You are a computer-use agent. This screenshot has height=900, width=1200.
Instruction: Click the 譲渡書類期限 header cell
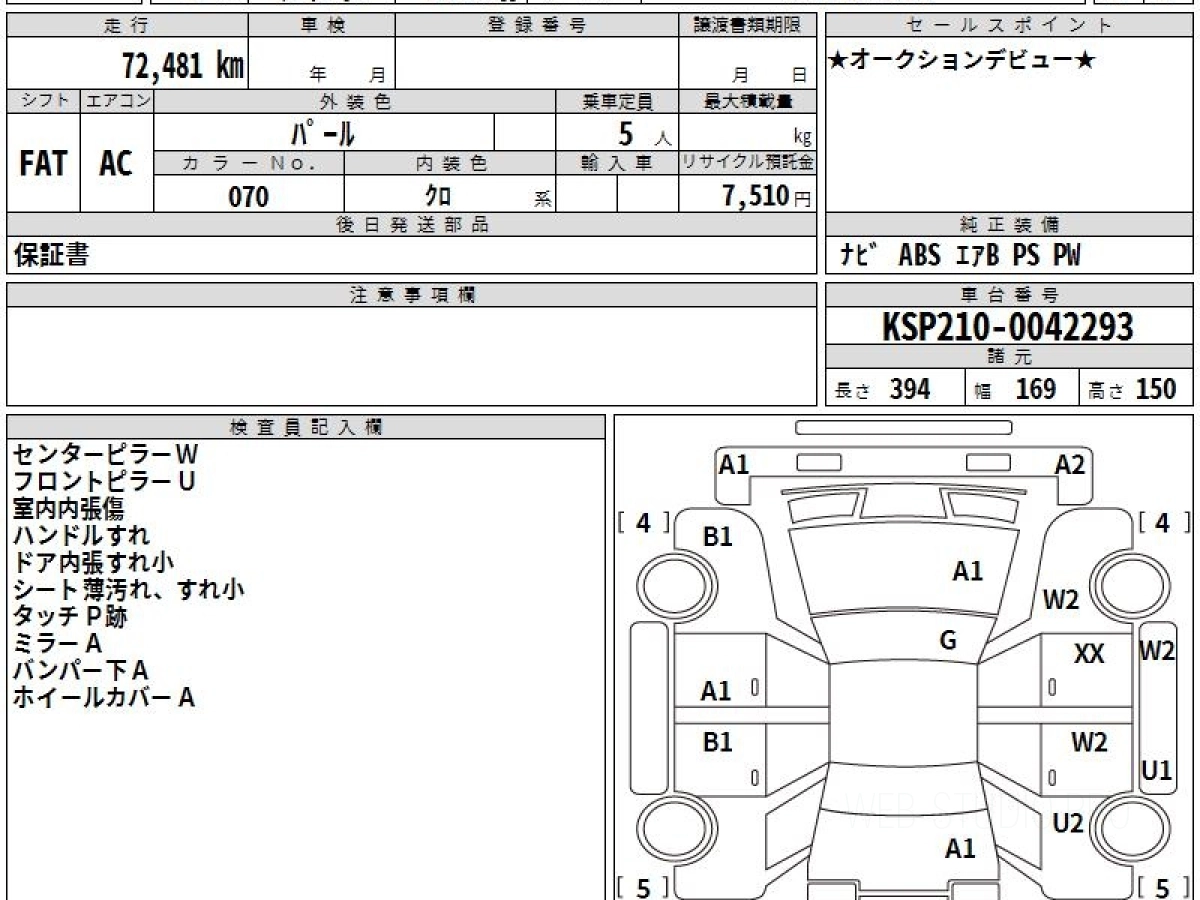pos(748,26)
